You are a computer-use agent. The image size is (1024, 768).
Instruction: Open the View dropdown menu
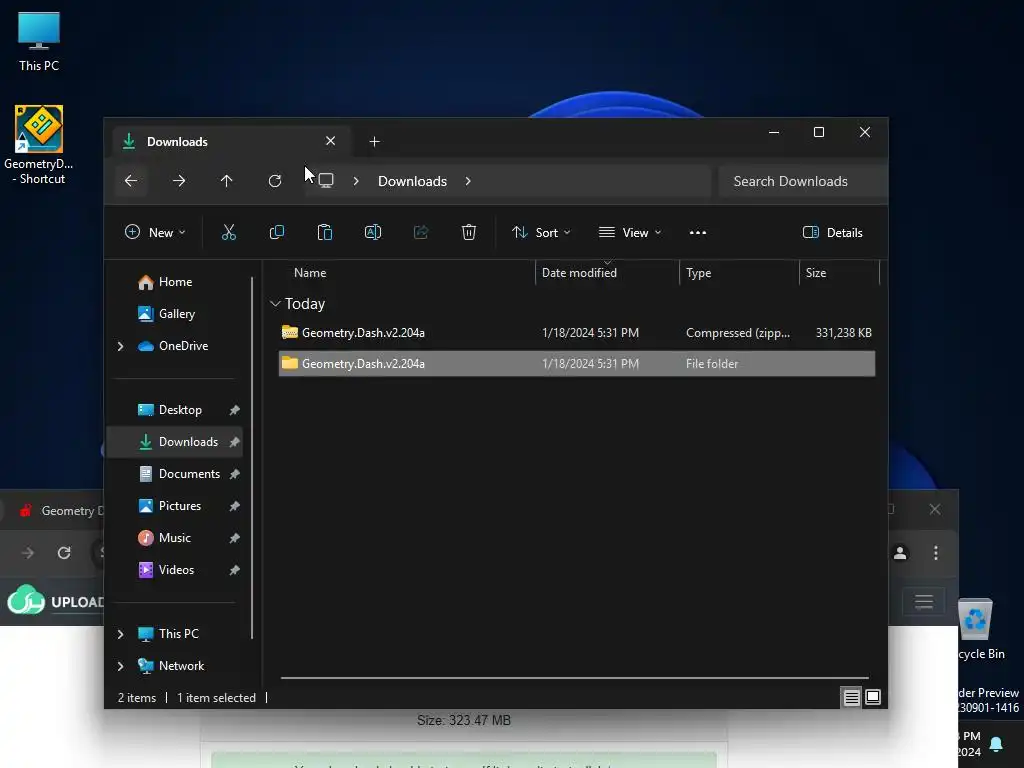pyautogui.click(x=630, y=232)
